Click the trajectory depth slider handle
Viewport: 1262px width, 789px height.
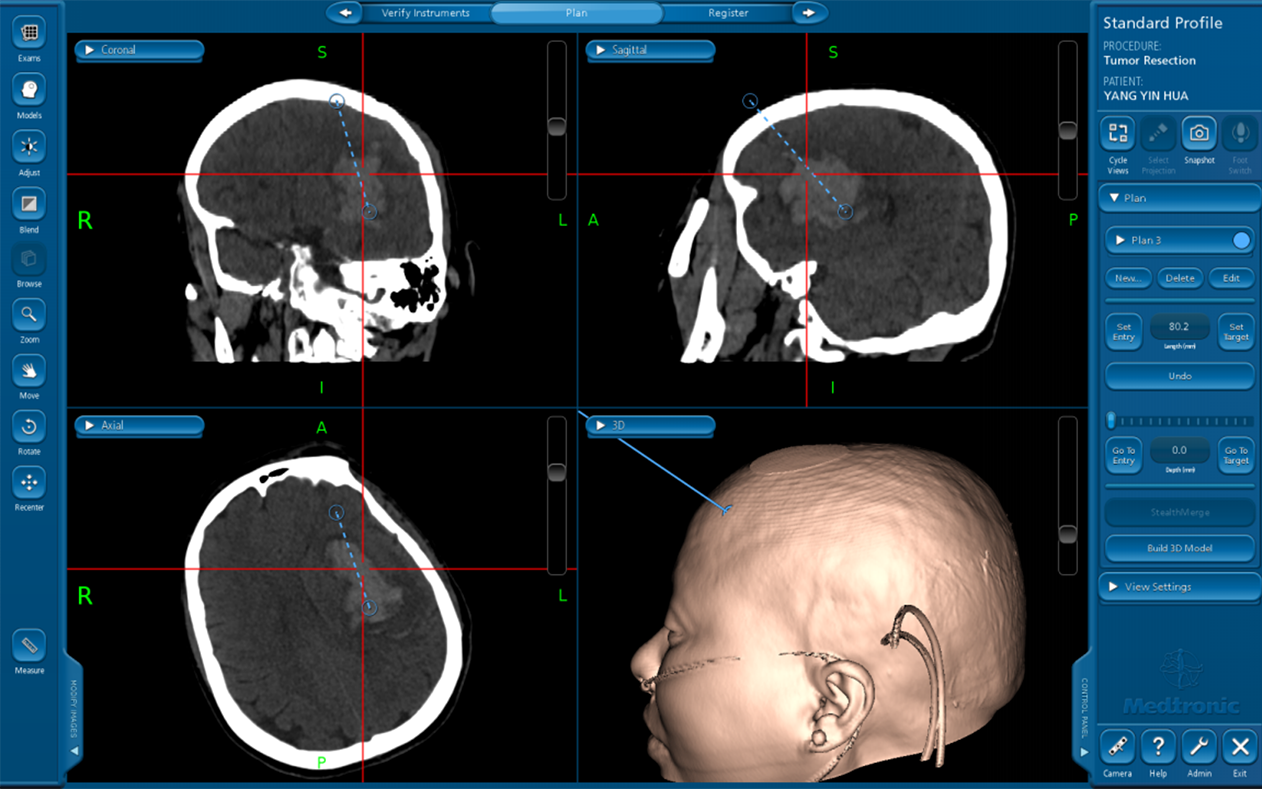tap(1110, 420)
